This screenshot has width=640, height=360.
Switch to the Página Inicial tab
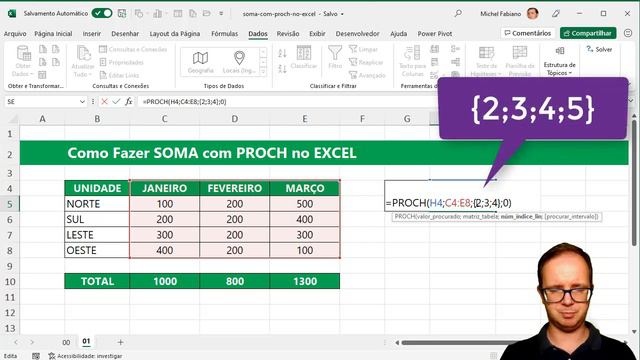[53, 33]
